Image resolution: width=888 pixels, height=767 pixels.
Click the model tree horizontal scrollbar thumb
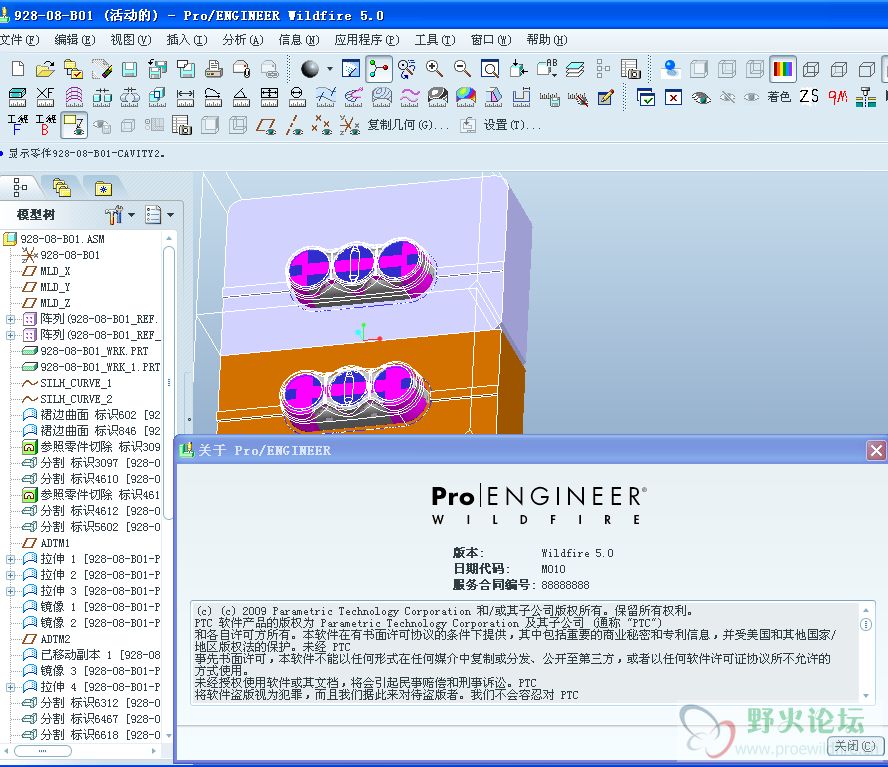(x=43, y=751)
